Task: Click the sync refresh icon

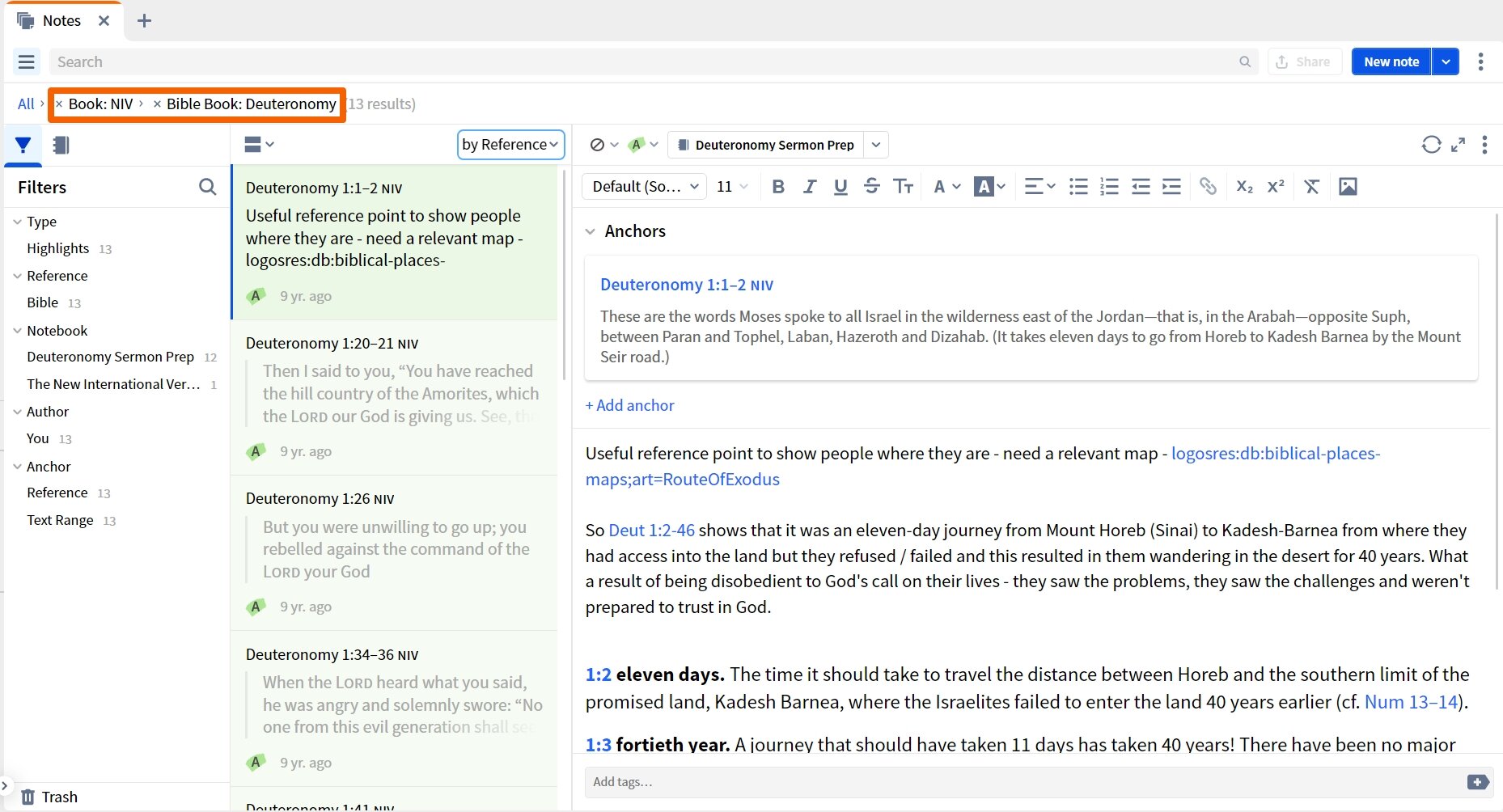Action: (1431, 145)
